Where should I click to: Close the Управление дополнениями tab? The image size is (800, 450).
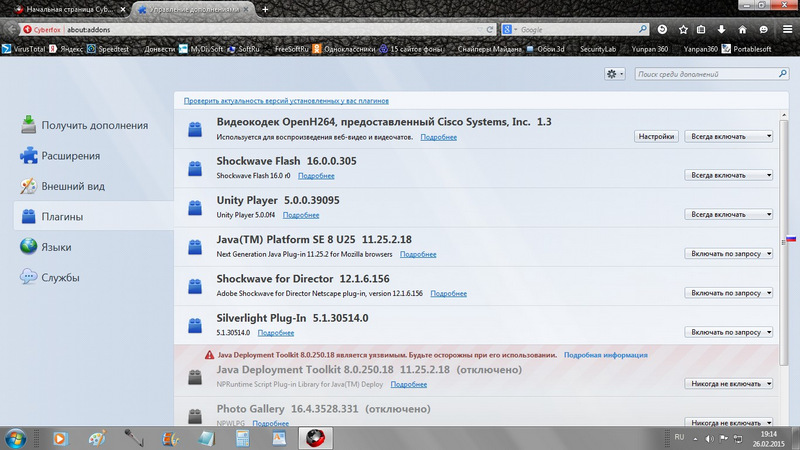point(246,9)
